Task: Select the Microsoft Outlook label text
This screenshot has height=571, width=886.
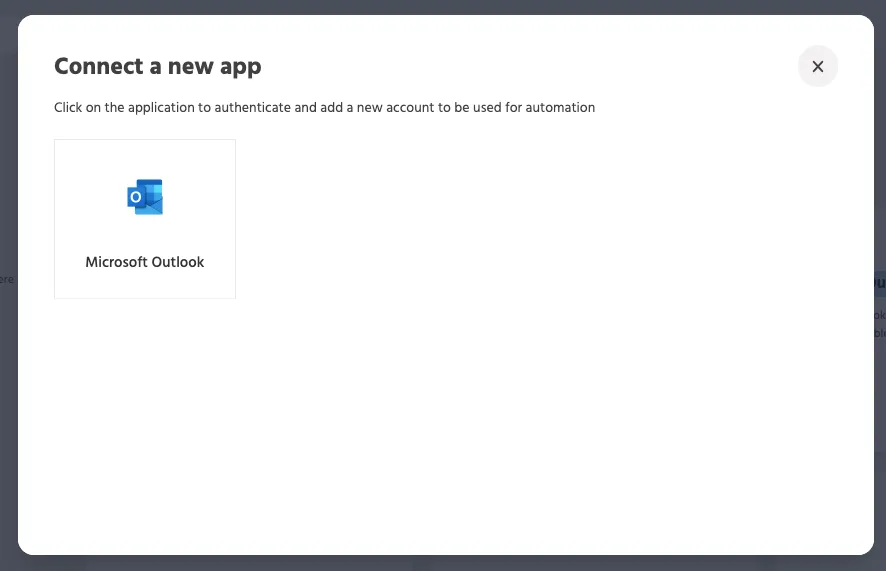Action: pos(145,262)
